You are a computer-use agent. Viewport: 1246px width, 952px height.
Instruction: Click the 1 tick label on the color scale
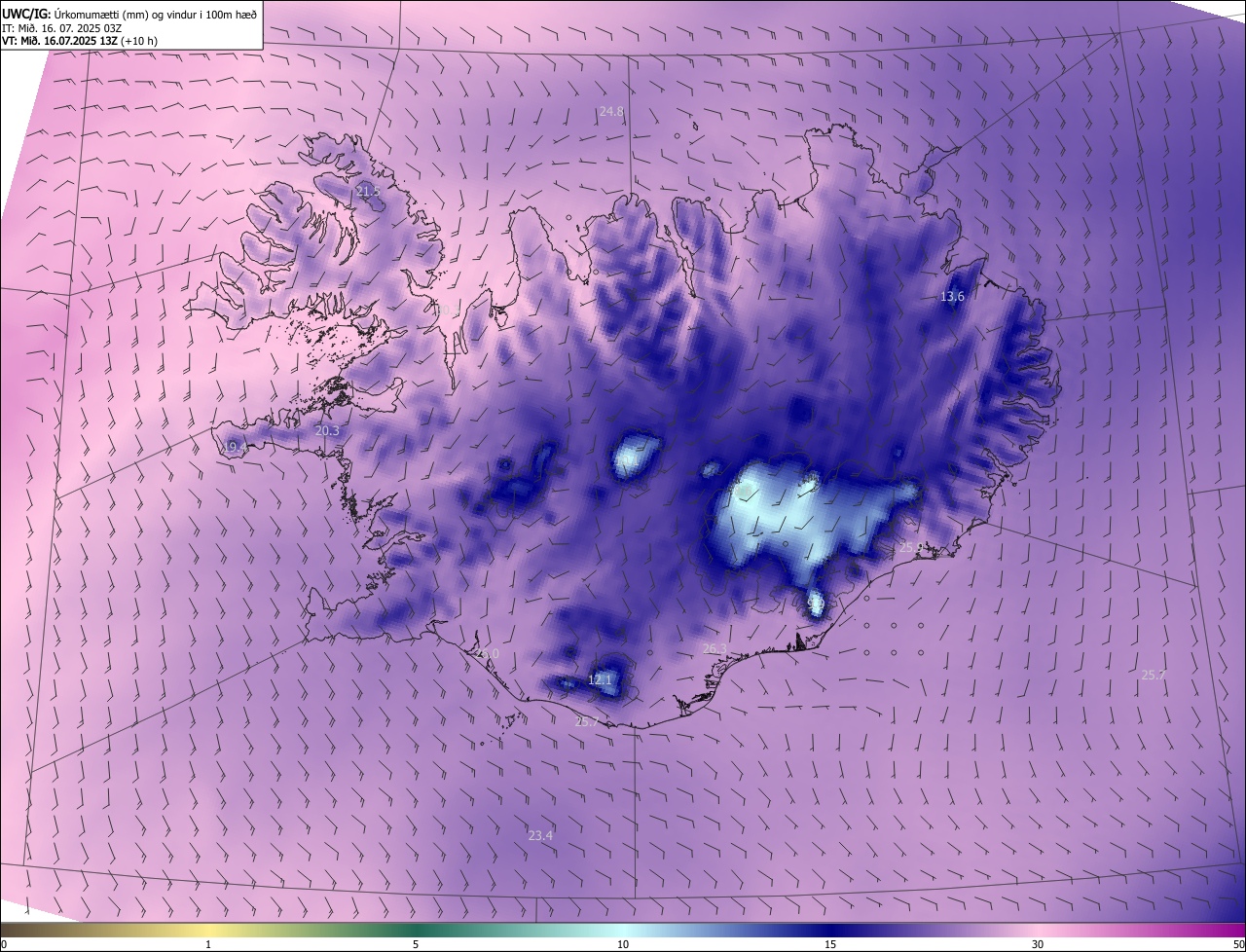[208, 944]
